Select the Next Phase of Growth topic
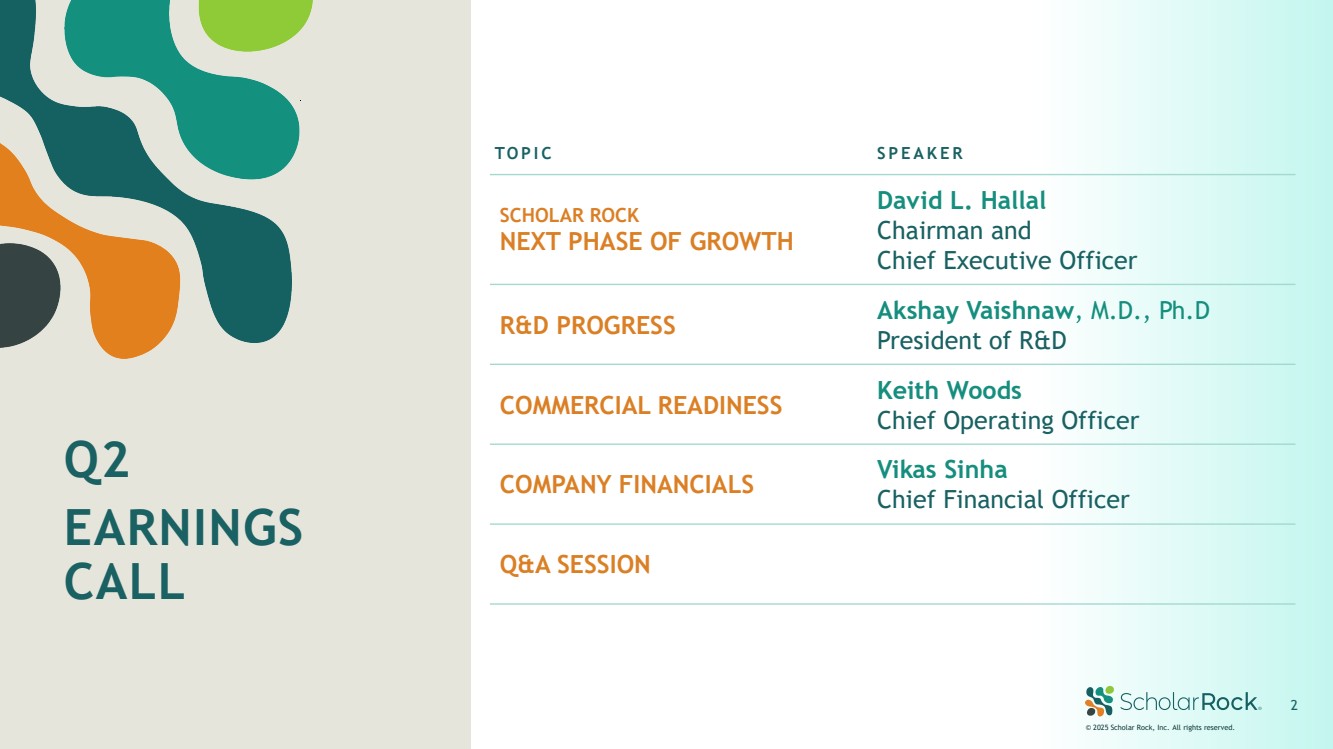 (646, 241)
